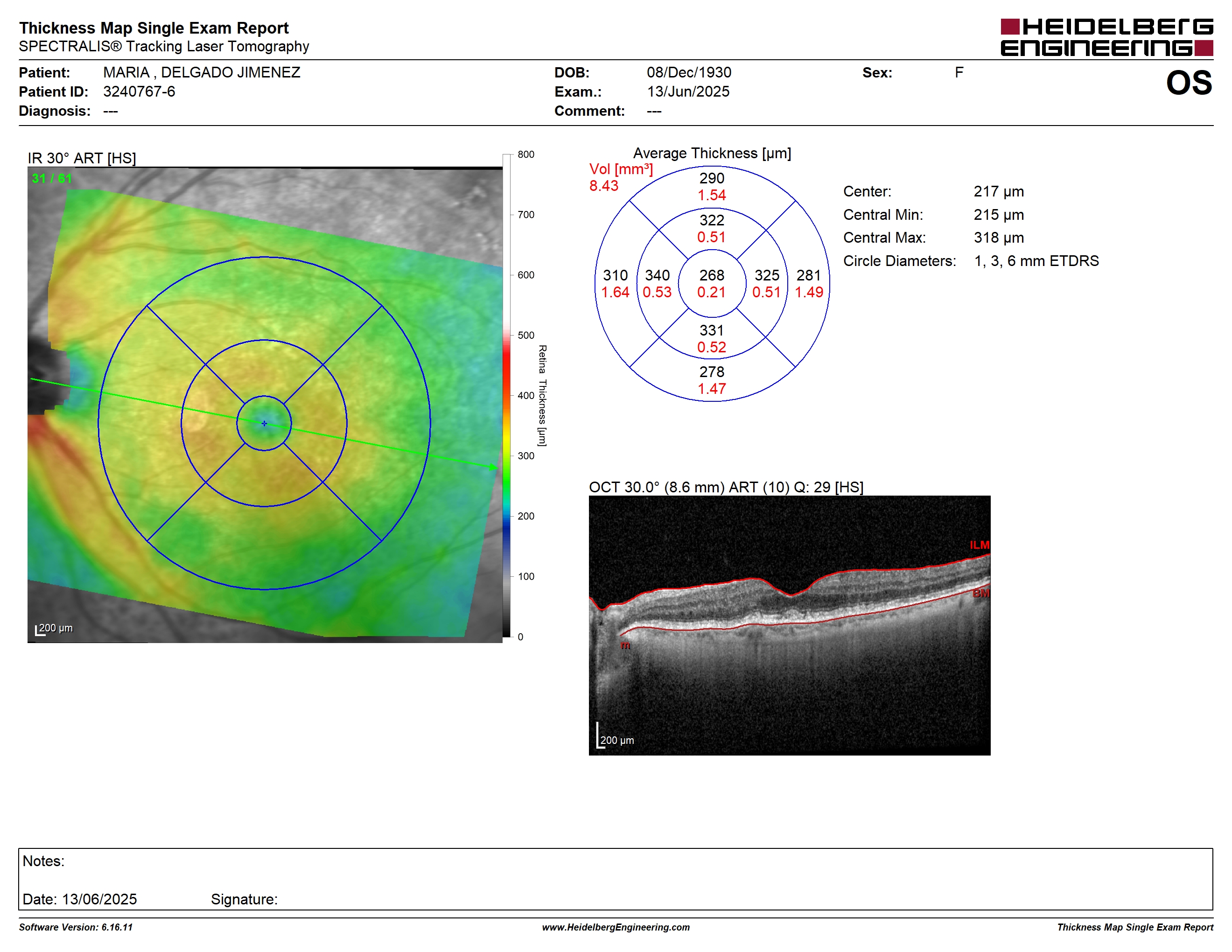Click the 800 tick on thickness color scale
This screenshot has width=1232, height=952.
pyautogui.click(x=526, y=154)
